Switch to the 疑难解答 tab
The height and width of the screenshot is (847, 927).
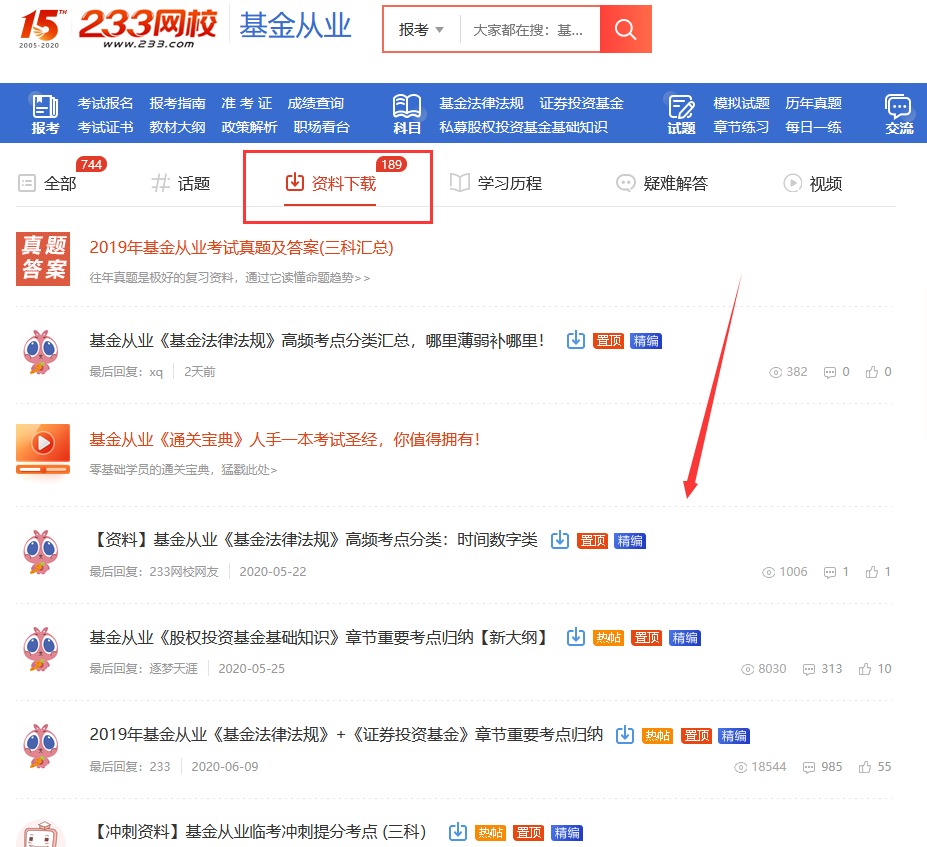click(x=676, y=184)
